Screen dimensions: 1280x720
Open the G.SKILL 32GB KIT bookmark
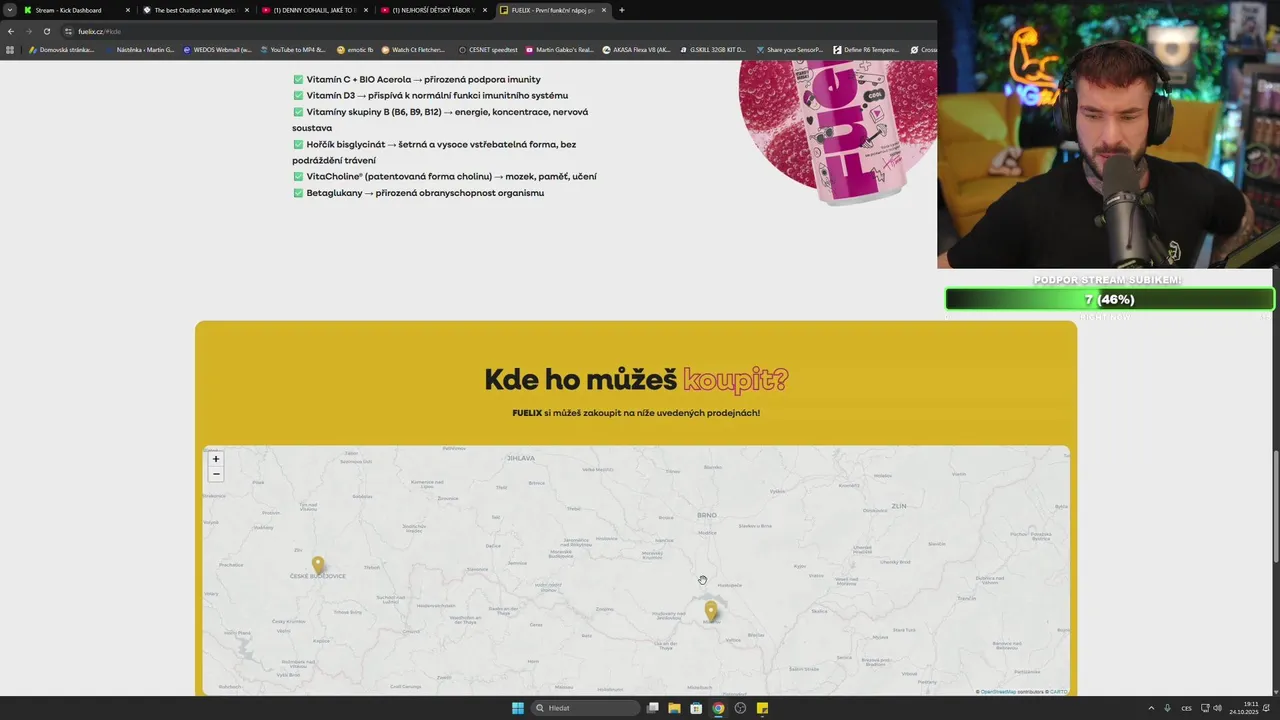[712, 49]
